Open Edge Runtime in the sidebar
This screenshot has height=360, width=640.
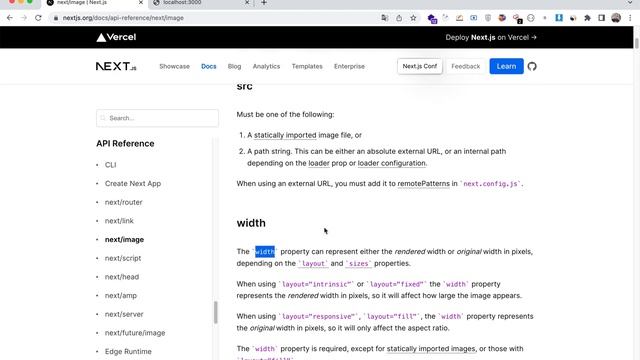[x=128, y=351]
